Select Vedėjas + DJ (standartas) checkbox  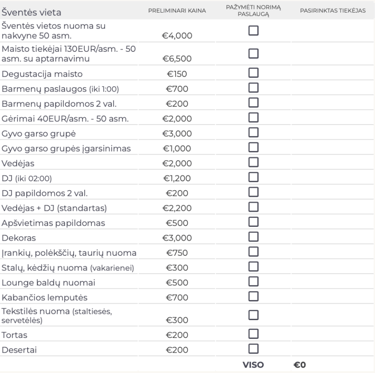(253, 207)
